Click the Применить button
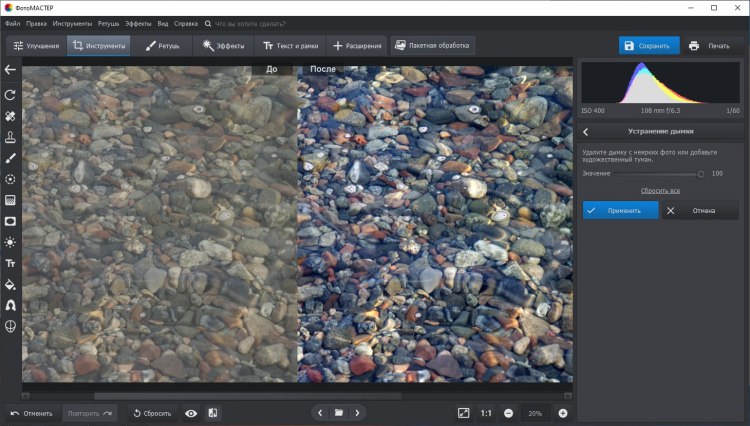 tap(621, 210)
